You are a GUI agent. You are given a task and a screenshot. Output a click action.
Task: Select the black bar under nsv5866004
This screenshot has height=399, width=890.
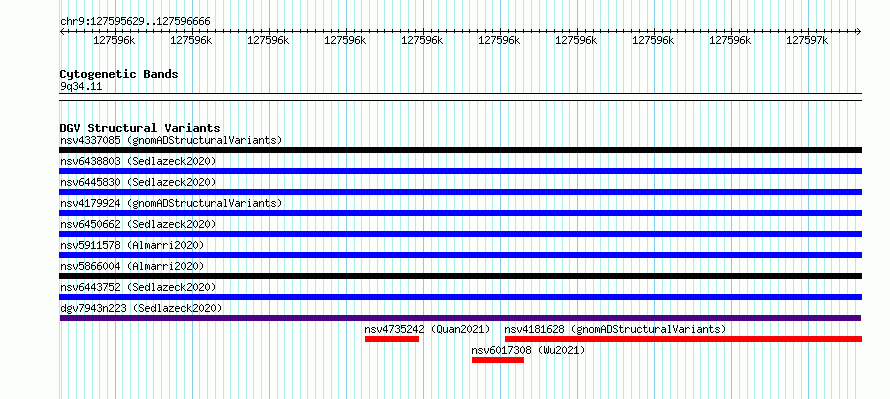pos(460,276)
